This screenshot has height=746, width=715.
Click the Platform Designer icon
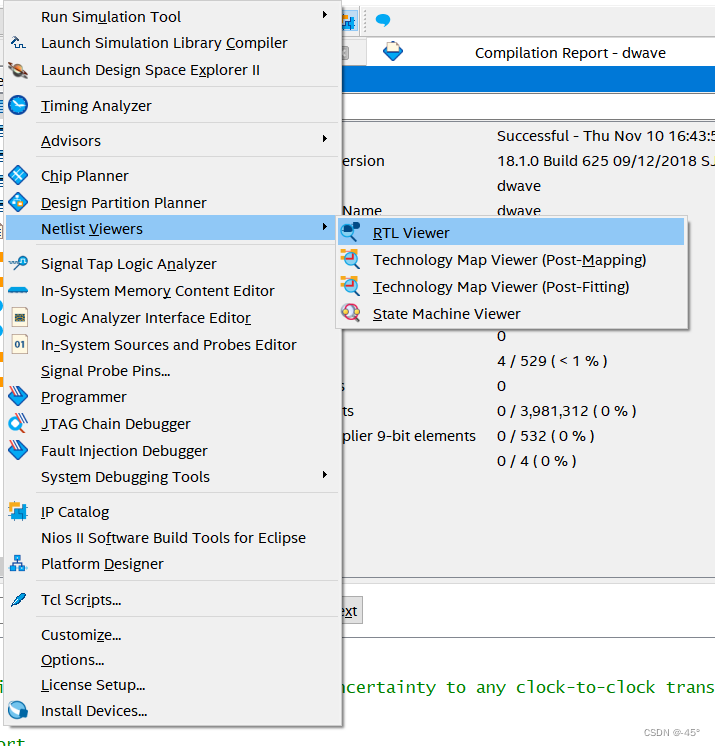pyautogui.click(x=18, y=563)
